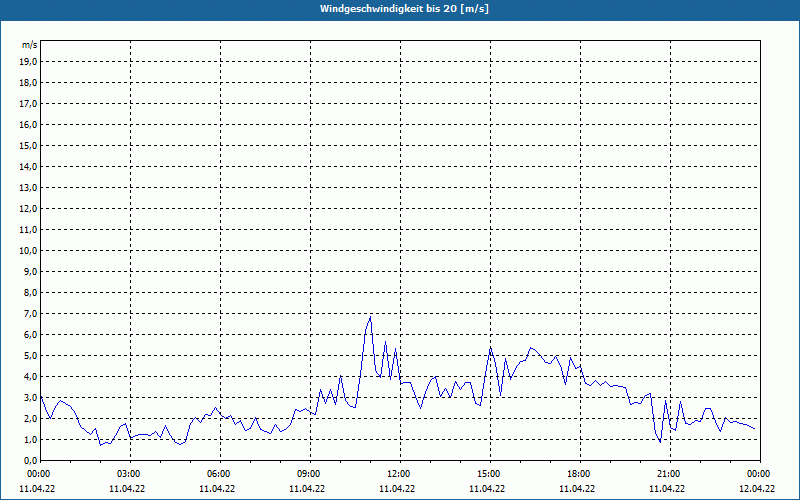
Task: Select the 06:00 tick label
Action: pyautogui.click(x=220, y=474)
